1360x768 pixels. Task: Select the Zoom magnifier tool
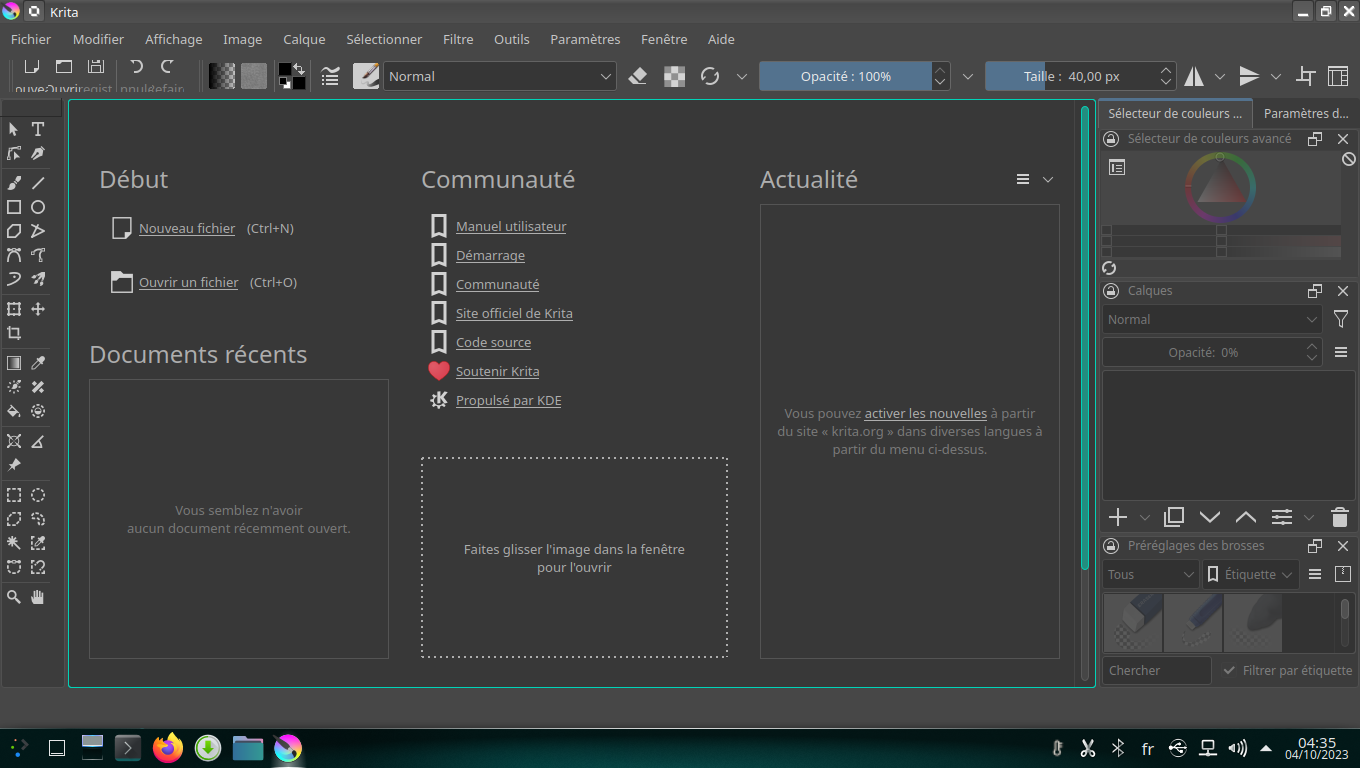point(14,597)
